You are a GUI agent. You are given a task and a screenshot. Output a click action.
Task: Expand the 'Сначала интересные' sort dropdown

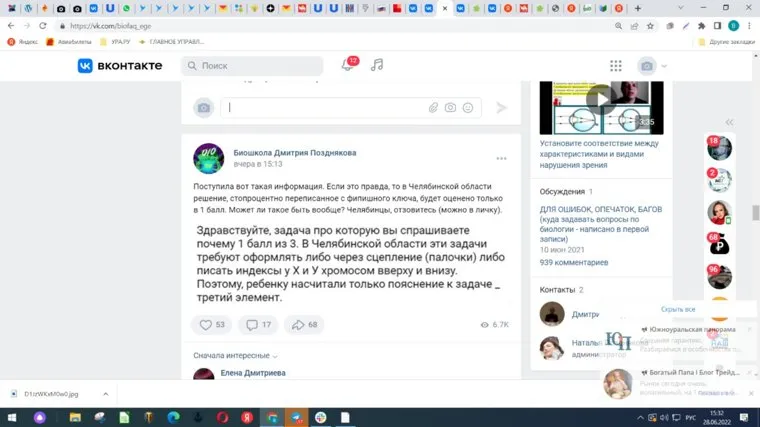[x=235, y=355]
